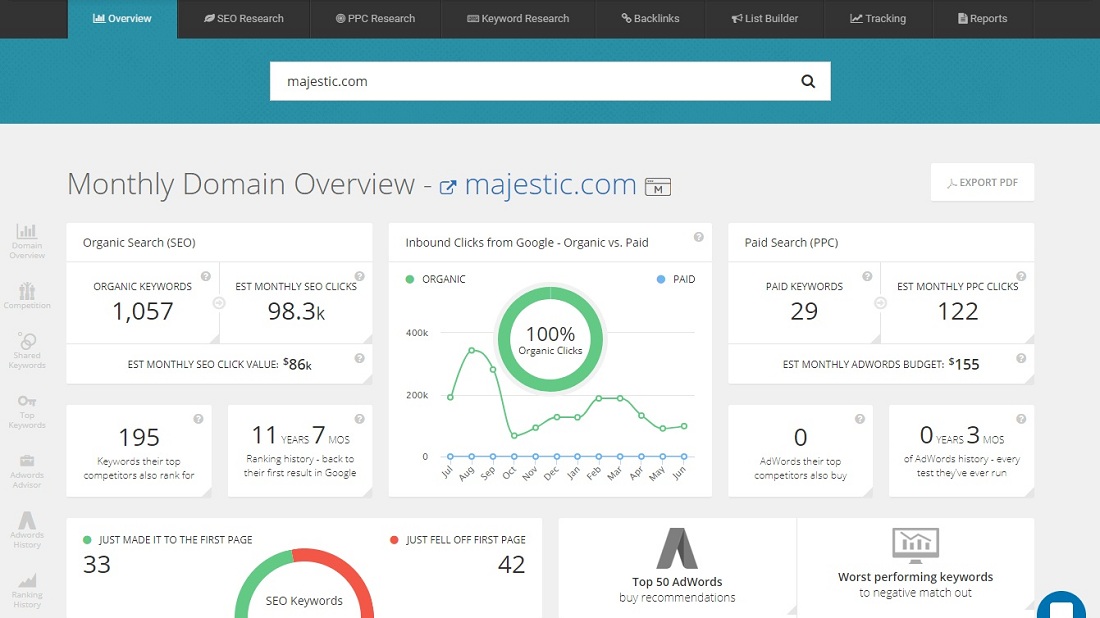Open Competition in sidebar
The image size is (1100, 618).
(x=27, y=296)
